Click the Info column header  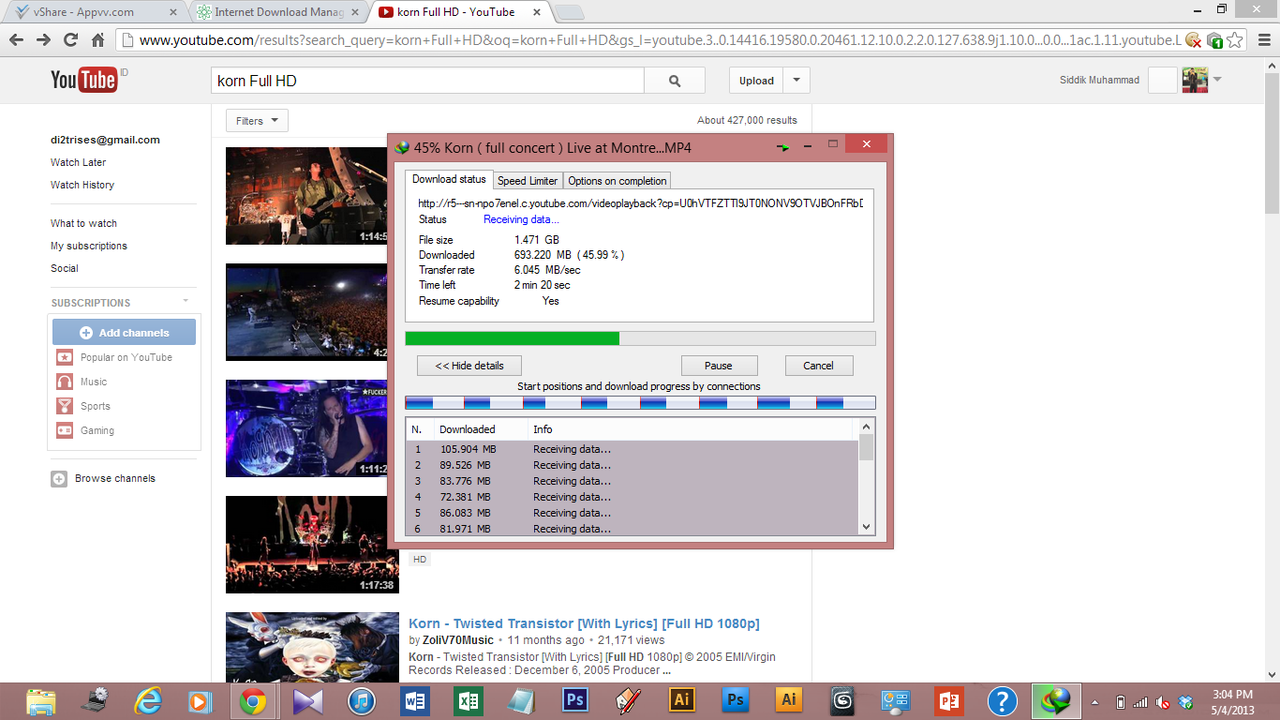692,429
